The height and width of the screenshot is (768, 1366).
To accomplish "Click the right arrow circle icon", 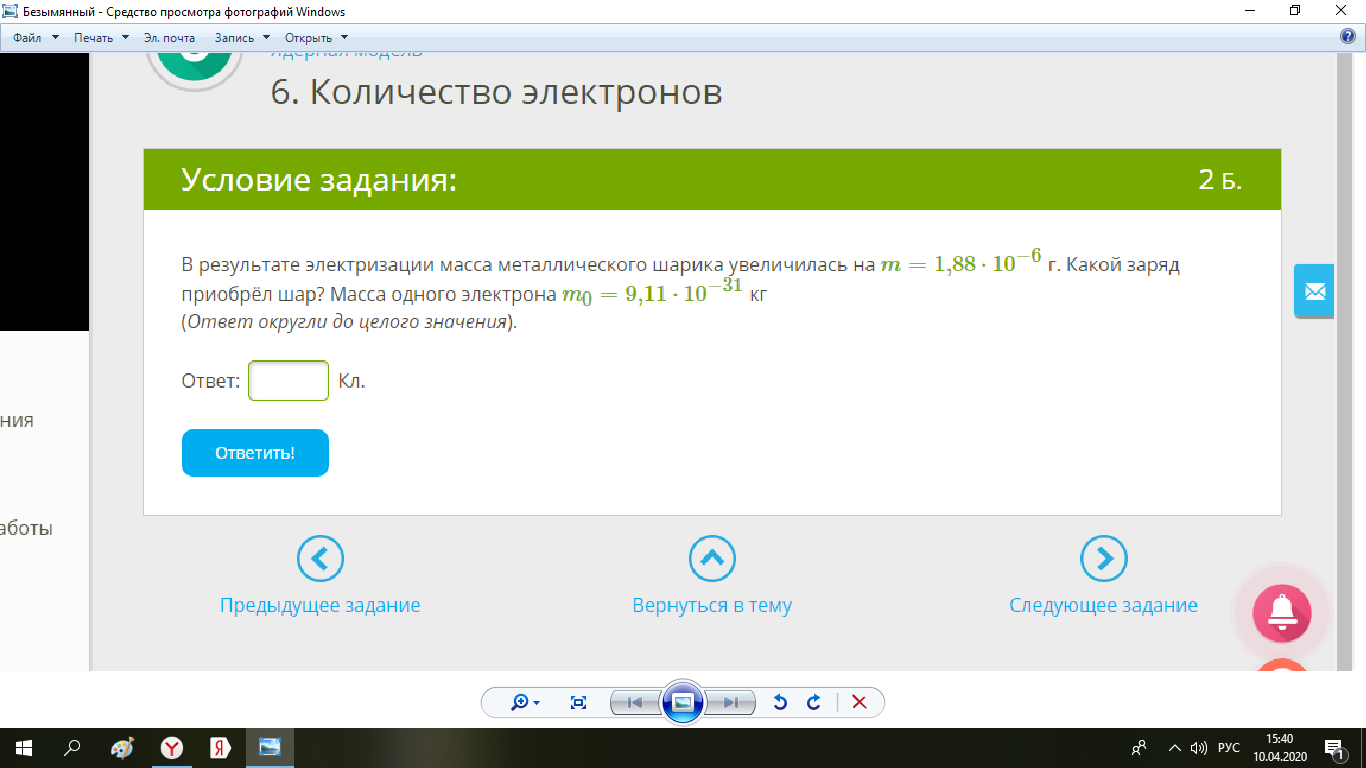I will [x=1104, y=558].
